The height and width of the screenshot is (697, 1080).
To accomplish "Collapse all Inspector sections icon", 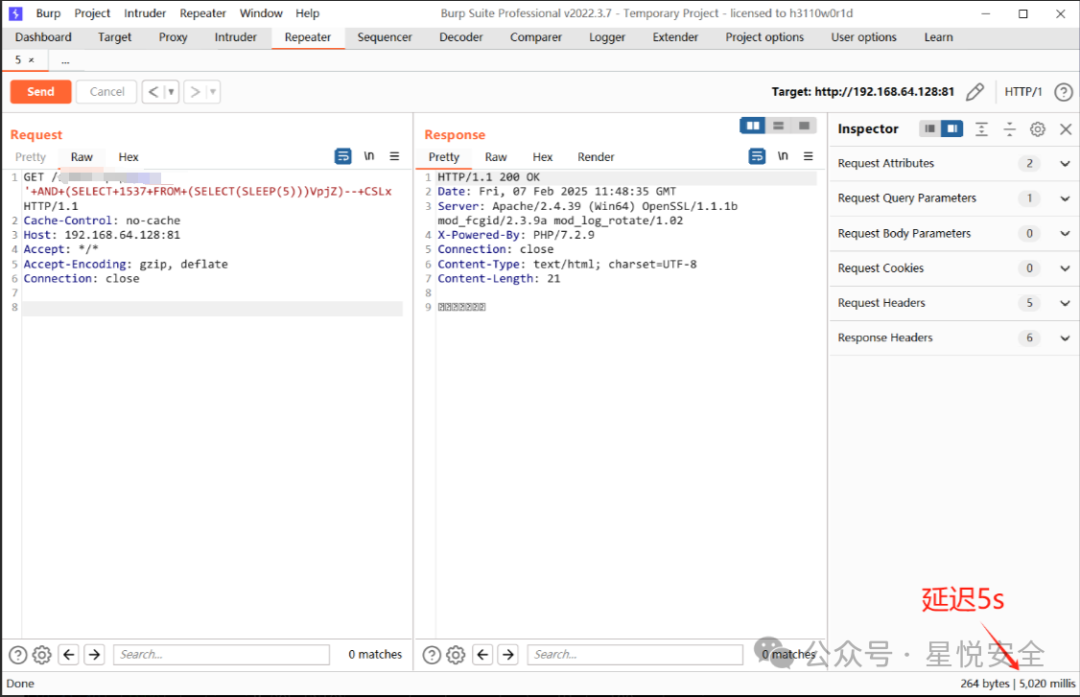I will pos(1009,129).
